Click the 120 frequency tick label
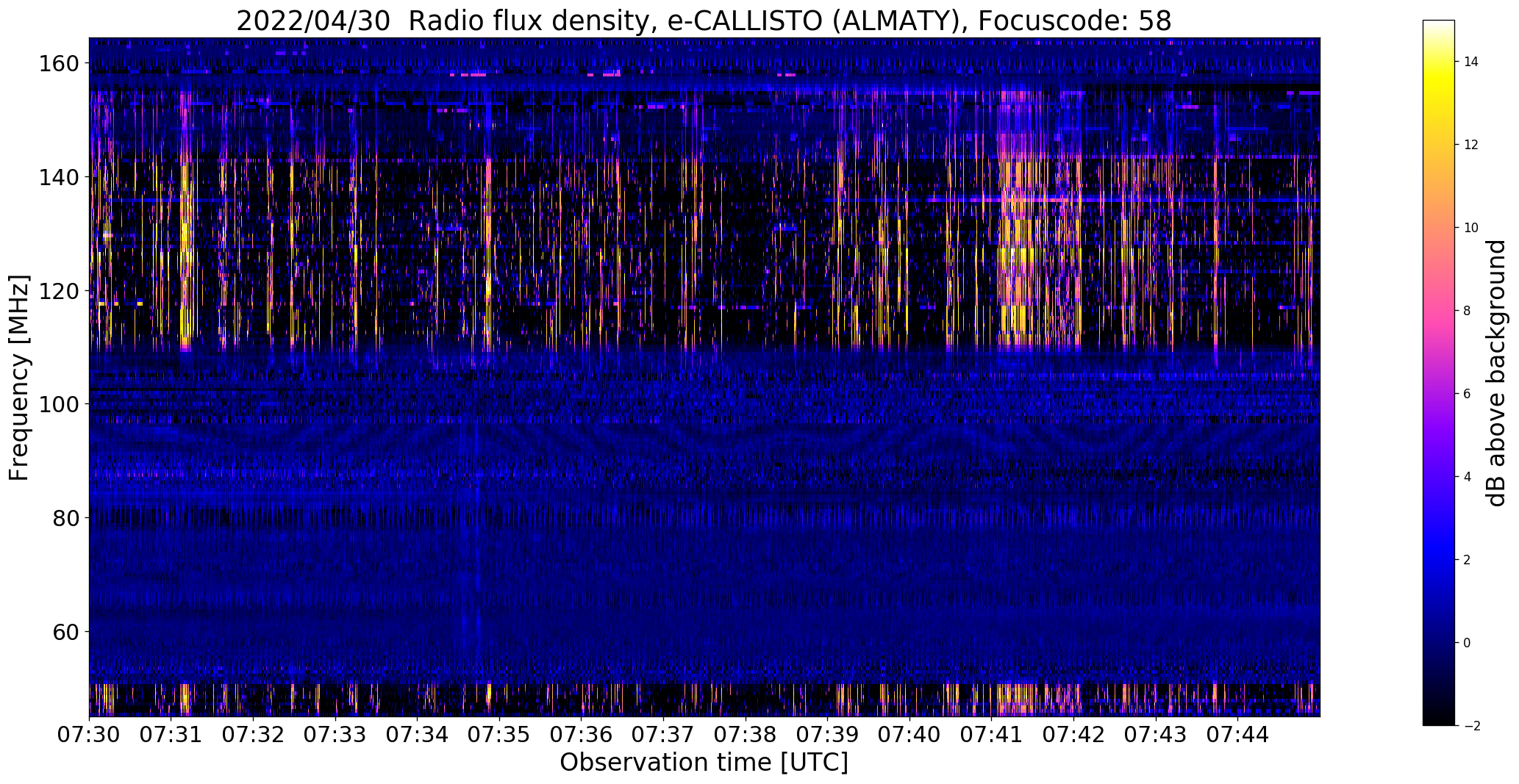Image resolution: width=1519 pixels, height=784 pixels. pyautogui.click(x=60, y=291)
